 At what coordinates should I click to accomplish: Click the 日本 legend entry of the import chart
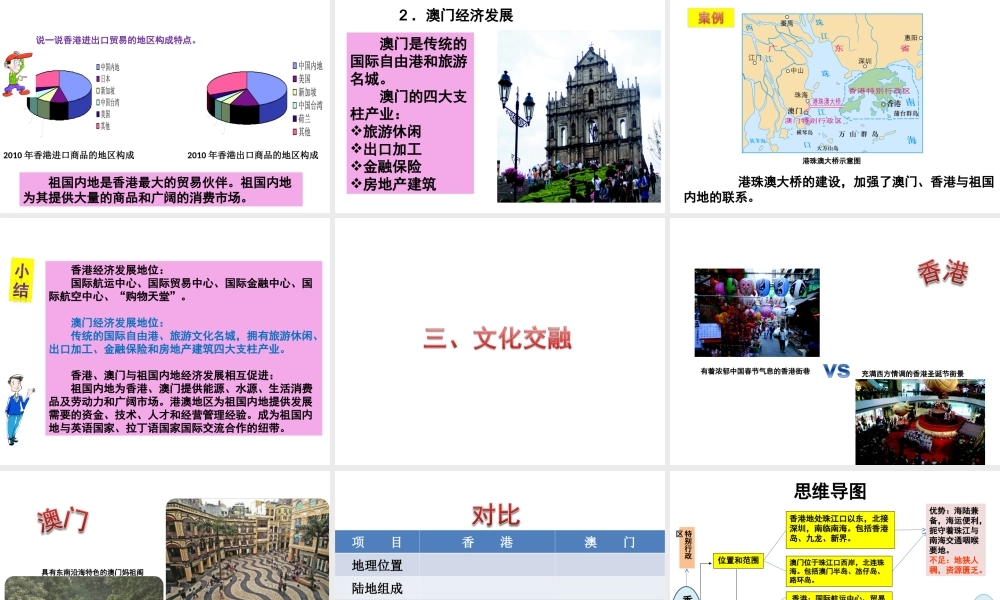click(x=104, y=78)
